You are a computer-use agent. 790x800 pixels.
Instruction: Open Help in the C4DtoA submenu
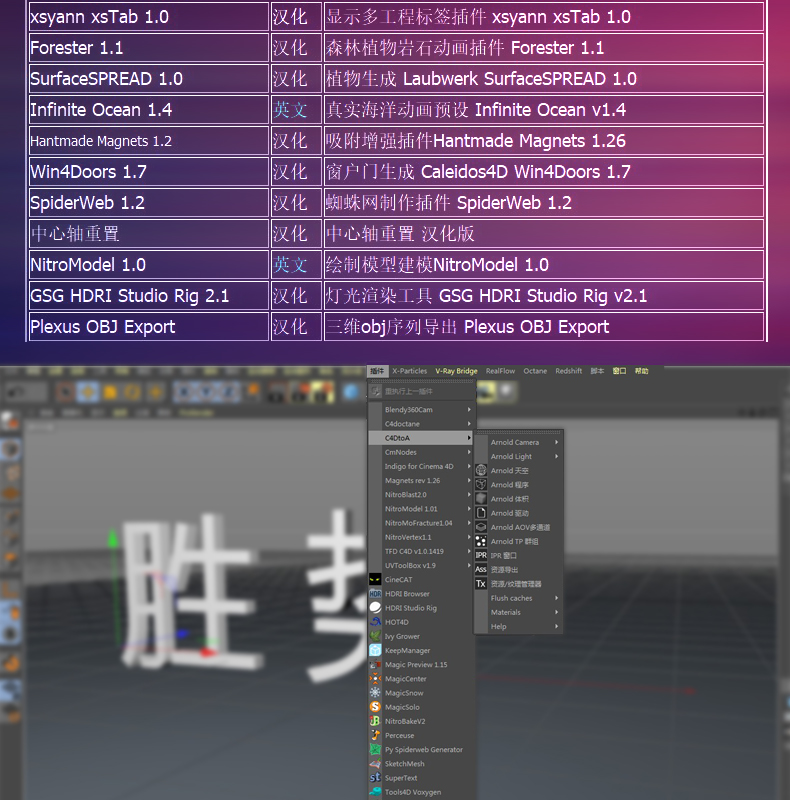coord(519,627)
